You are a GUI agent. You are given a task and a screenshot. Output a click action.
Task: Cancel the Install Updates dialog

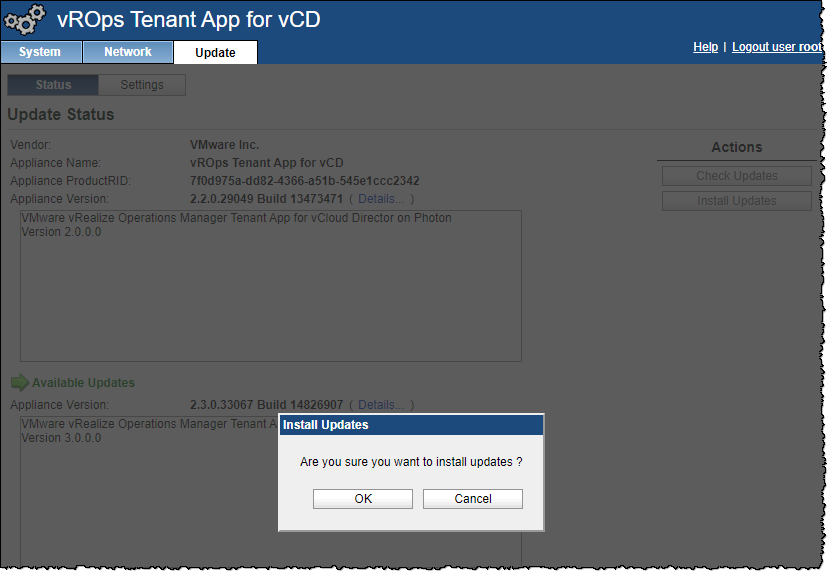pyautogui.click(x=473, y=499)
